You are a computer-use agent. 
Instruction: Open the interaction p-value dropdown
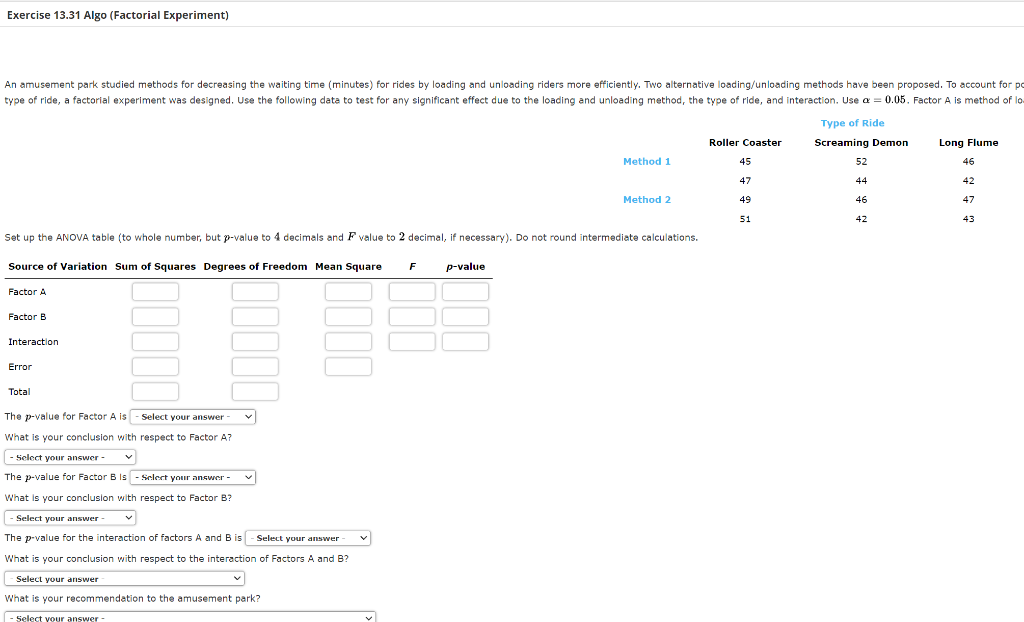308,537
